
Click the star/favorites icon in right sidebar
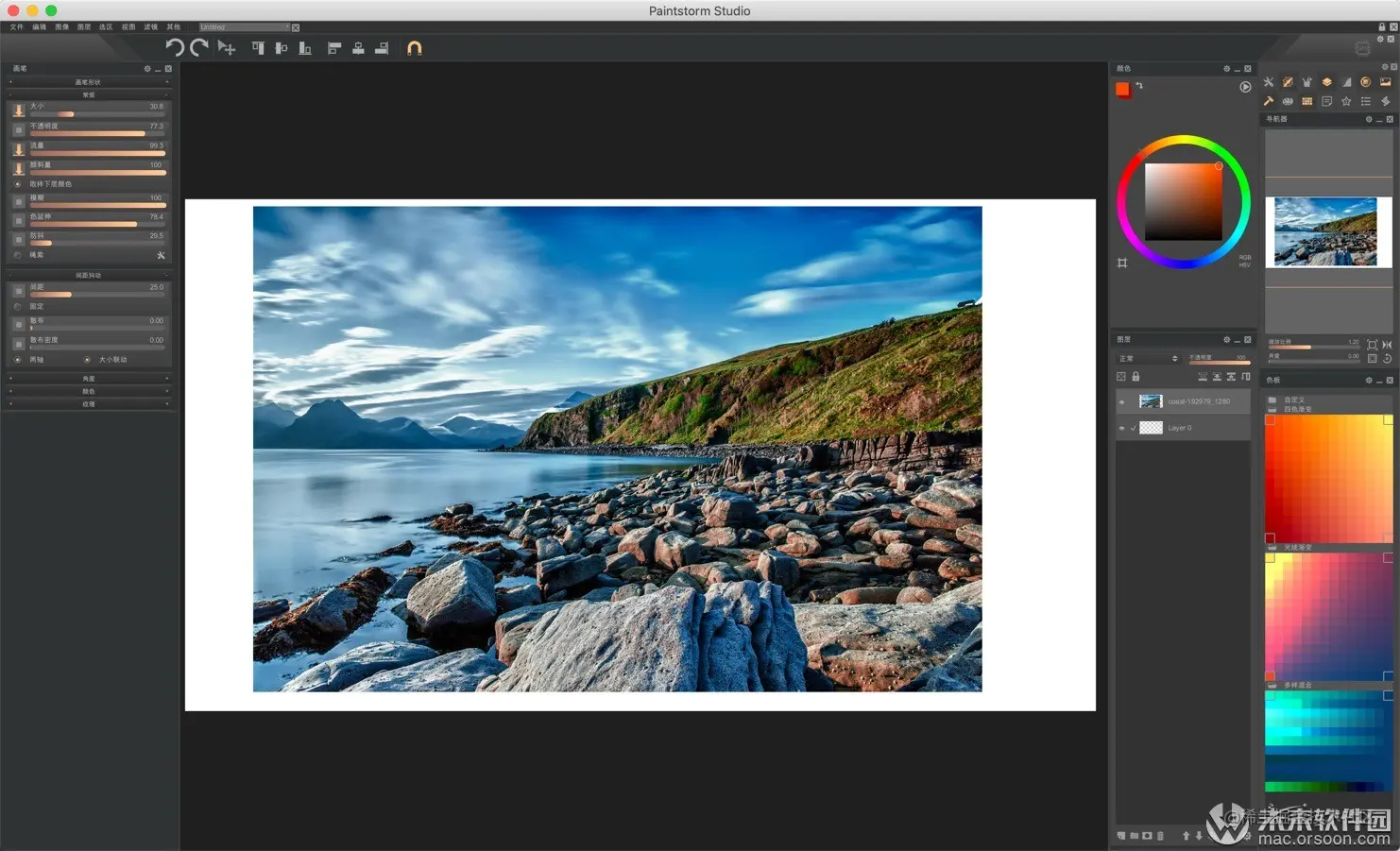(x=1345, y=101)
